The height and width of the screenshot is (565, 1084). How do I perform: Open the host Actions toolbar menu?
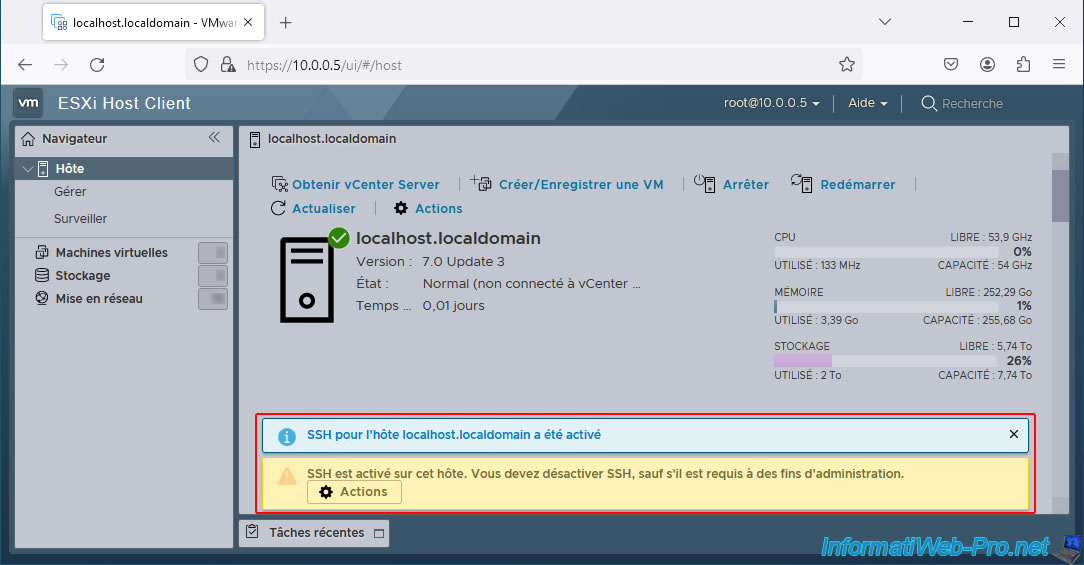point(428,208)
